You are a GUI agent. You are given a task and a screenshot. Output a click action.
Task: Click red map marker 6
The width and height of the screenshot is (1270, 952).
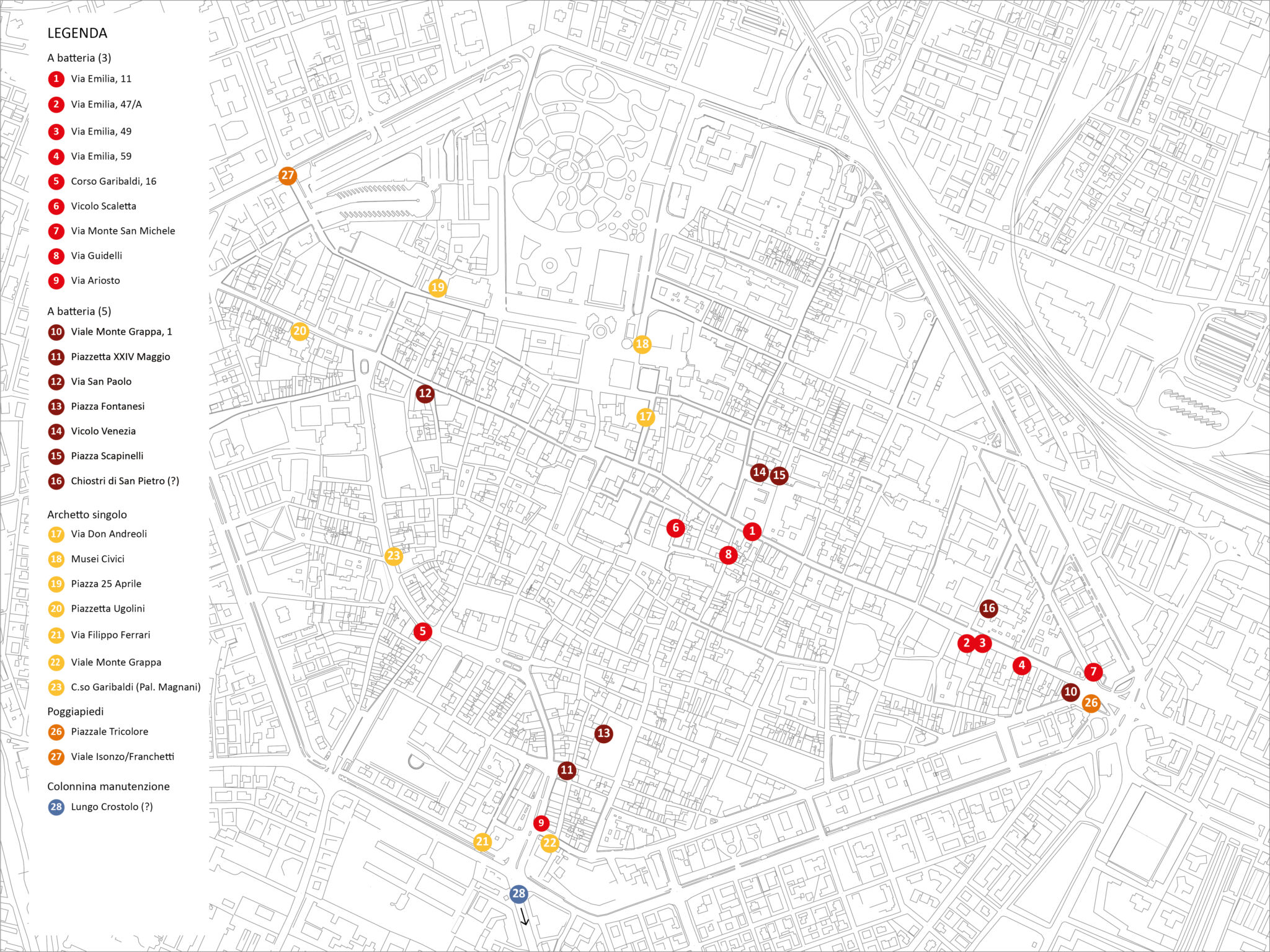point(675,528)
